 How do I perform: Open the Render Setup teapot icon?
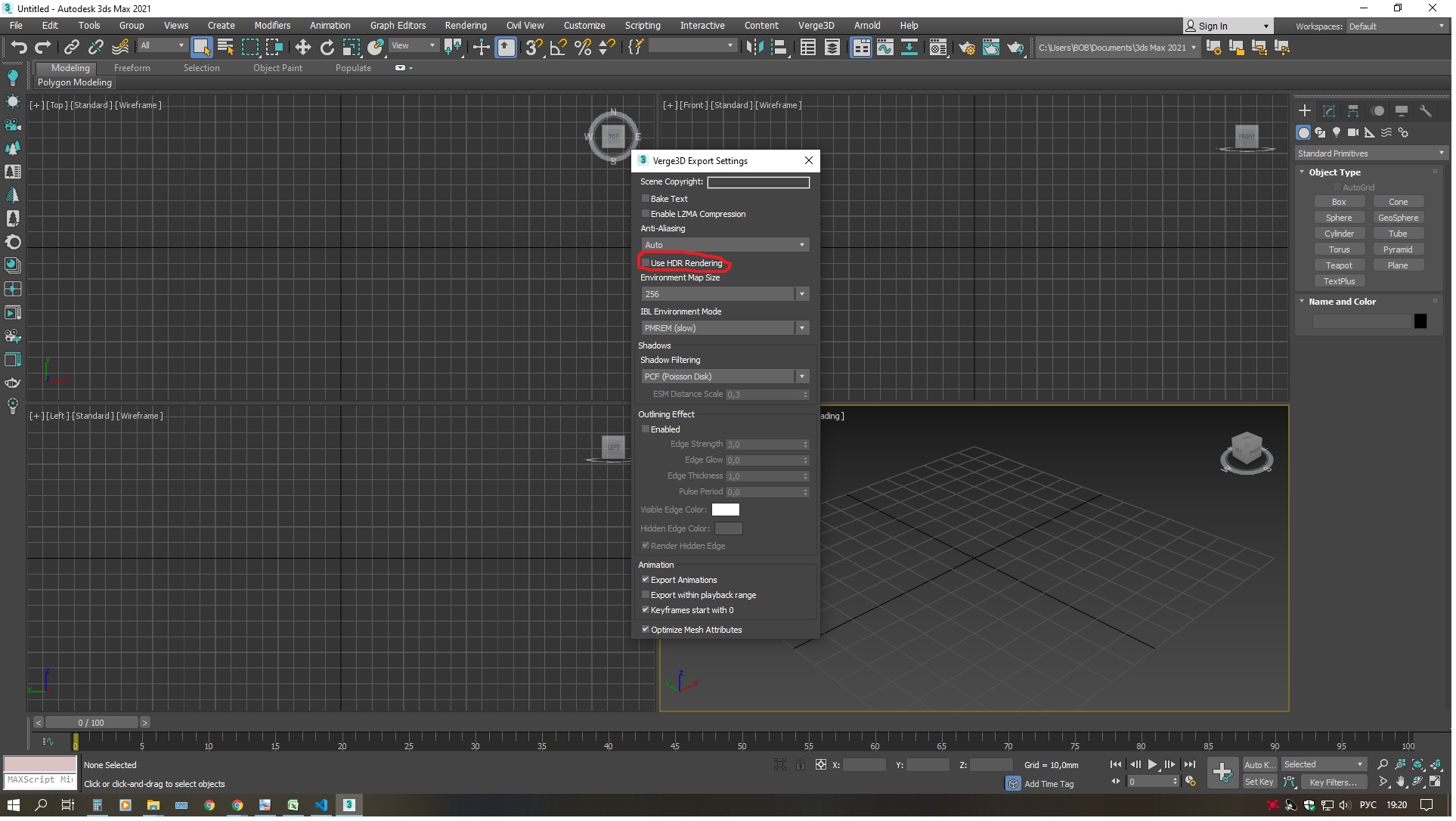967,48
